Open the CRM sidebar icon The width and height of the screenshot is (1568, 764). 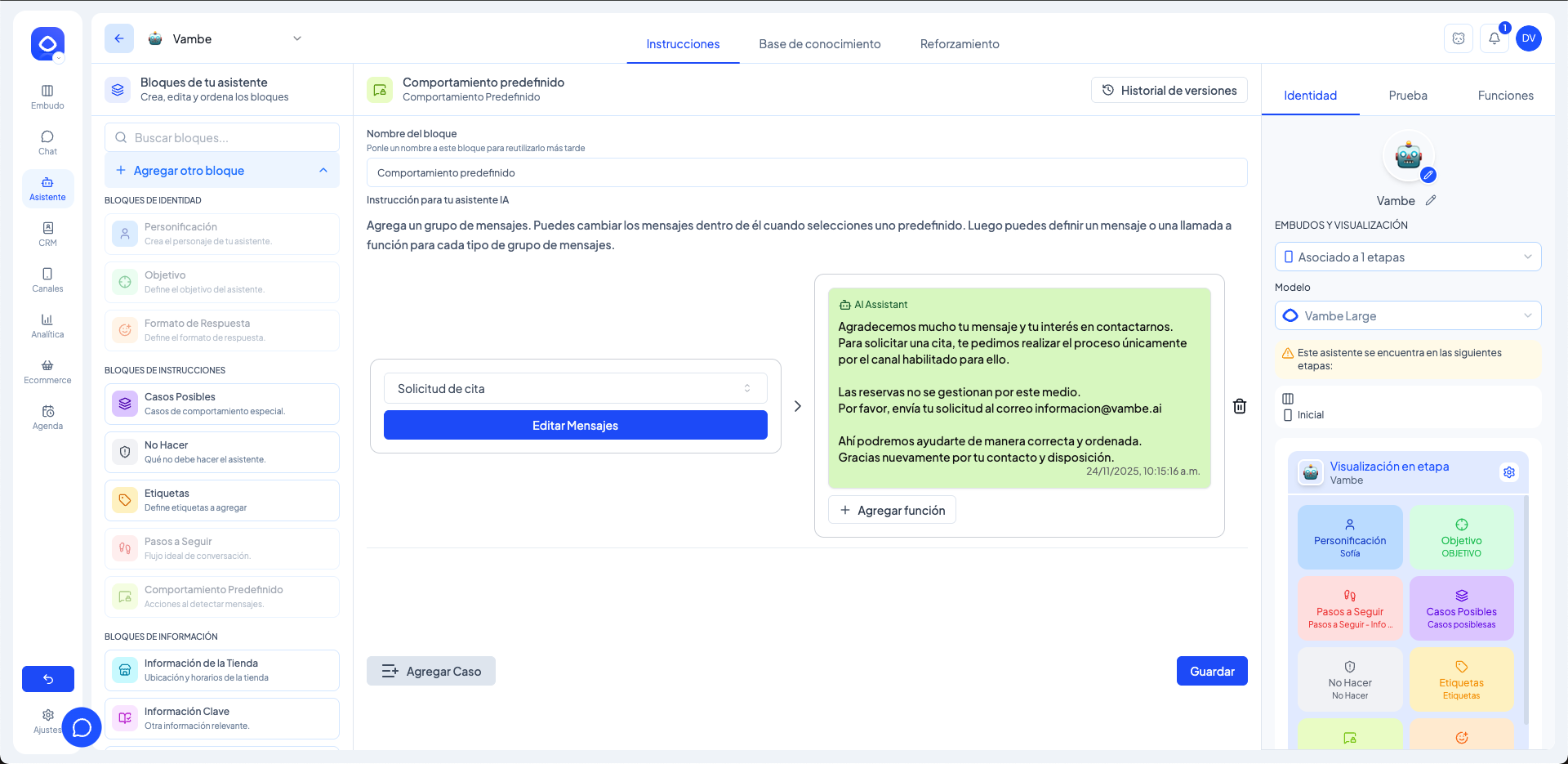click(47, 234)
